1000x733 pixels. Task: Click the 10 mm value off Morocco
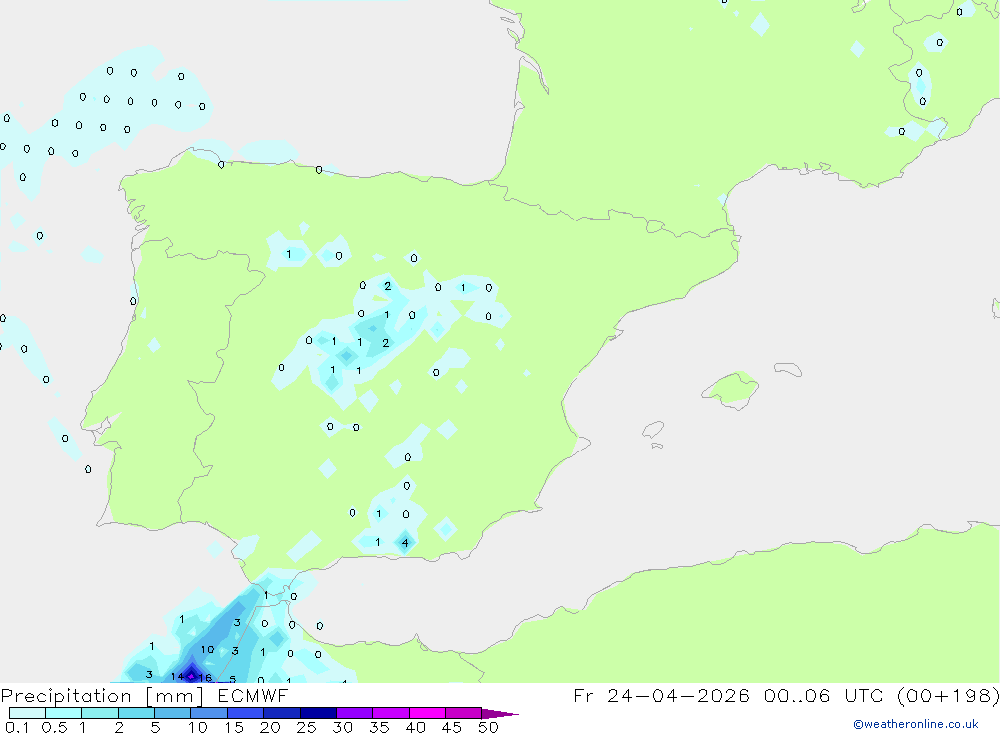(207, 649)
